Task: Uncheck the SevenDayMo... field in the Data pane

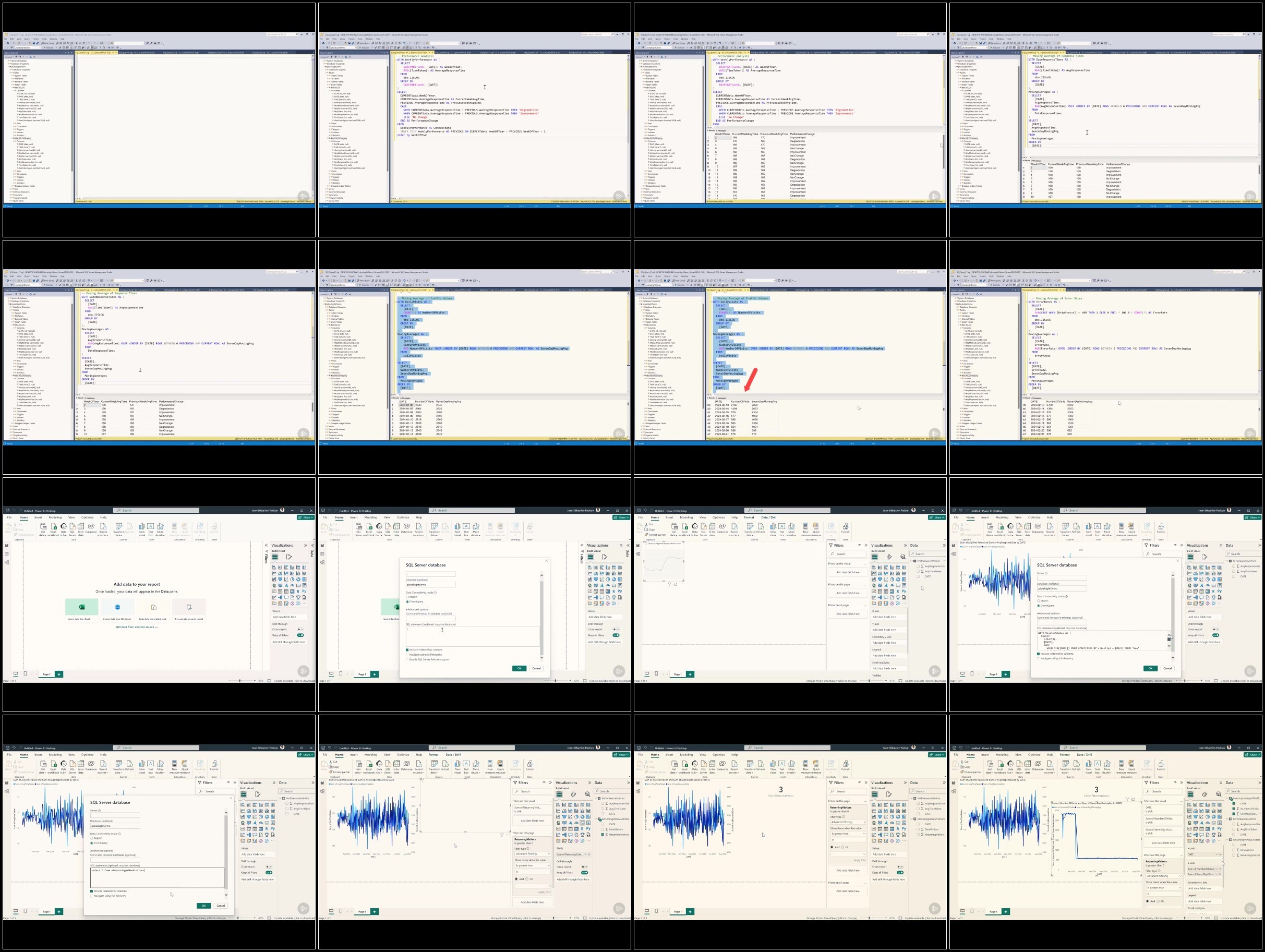Action: [x=1234, y=814]
